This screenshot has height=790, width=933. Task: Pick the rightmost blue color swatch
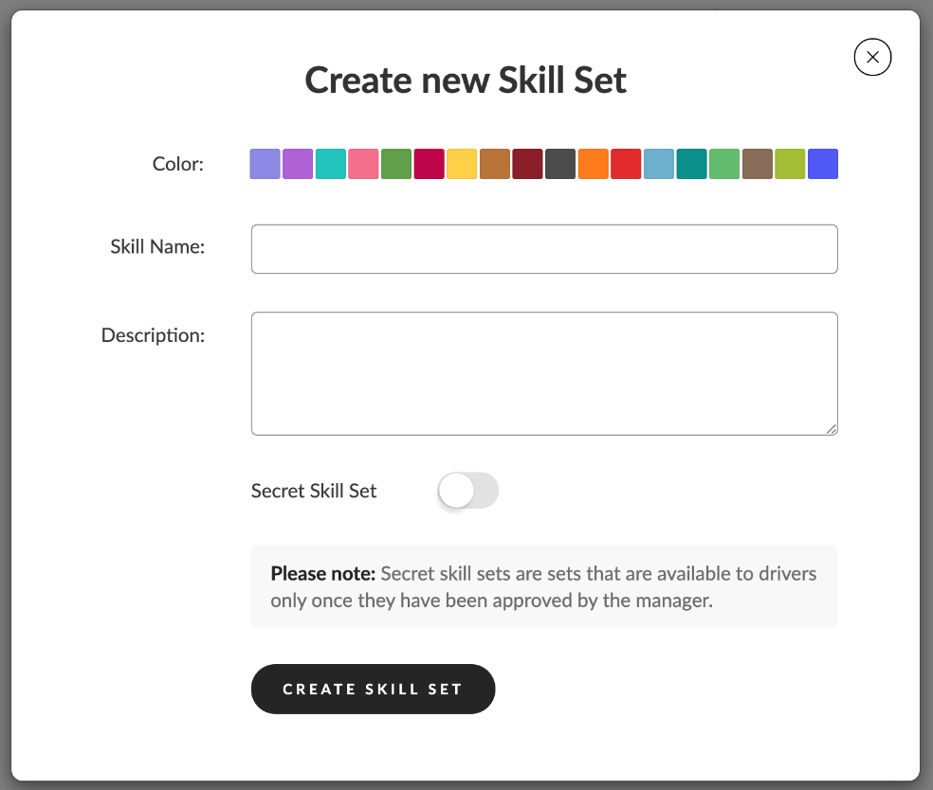[x=823, y=163]
